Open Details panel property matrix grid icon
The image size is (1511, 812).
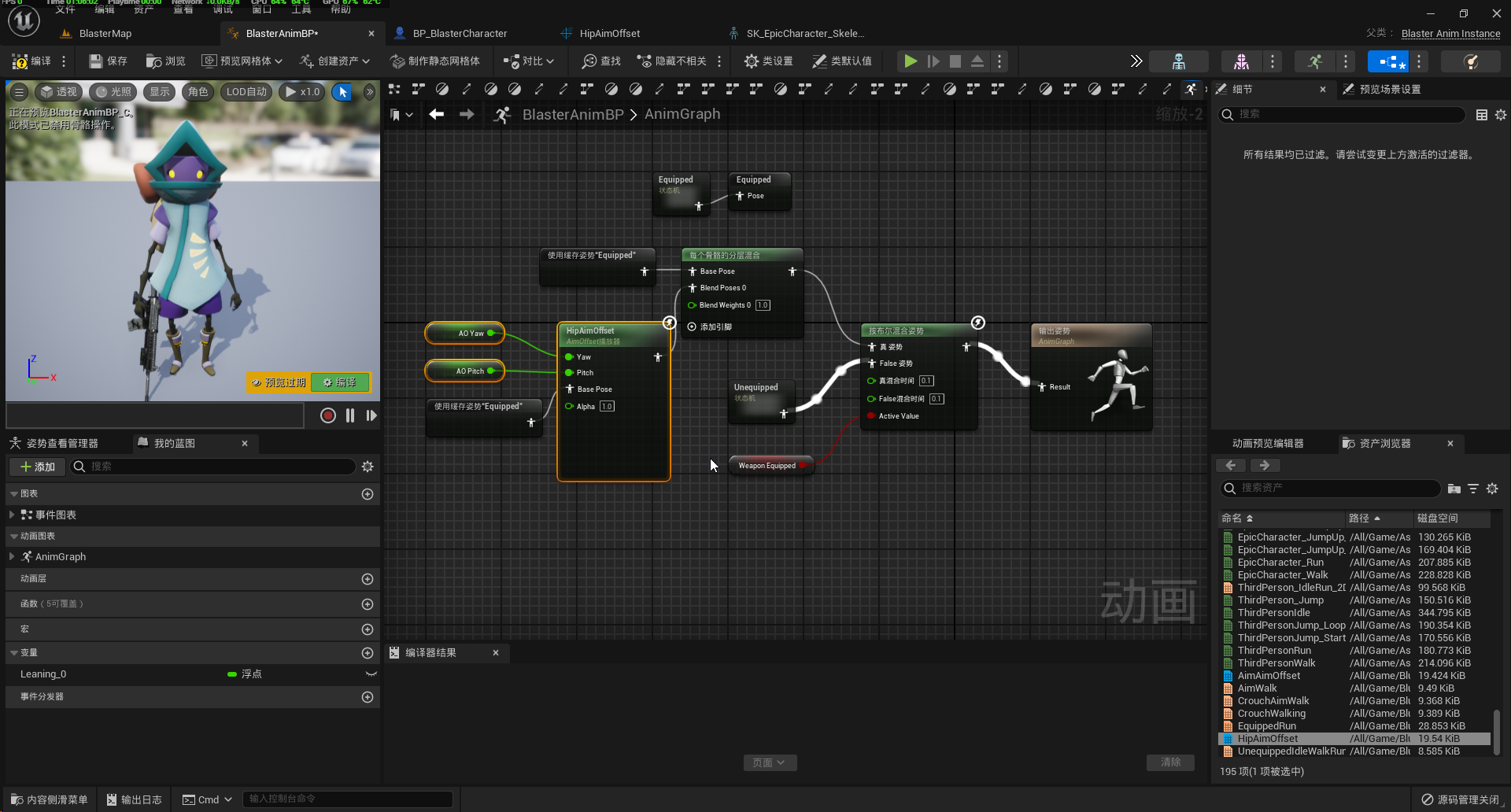1482,115
